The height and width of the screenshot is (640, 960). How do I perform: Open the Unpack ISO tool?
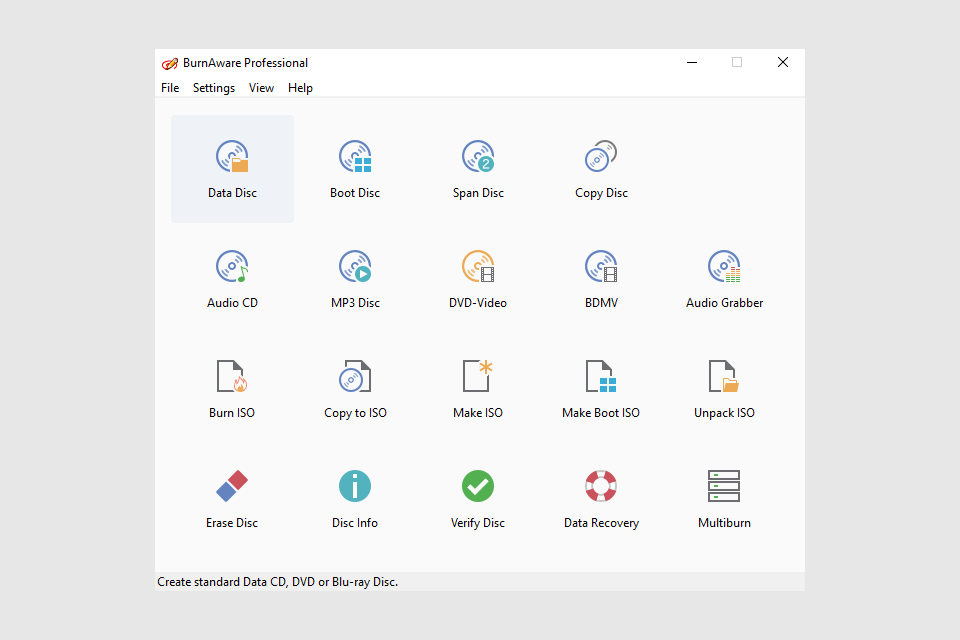coord(724,388)
